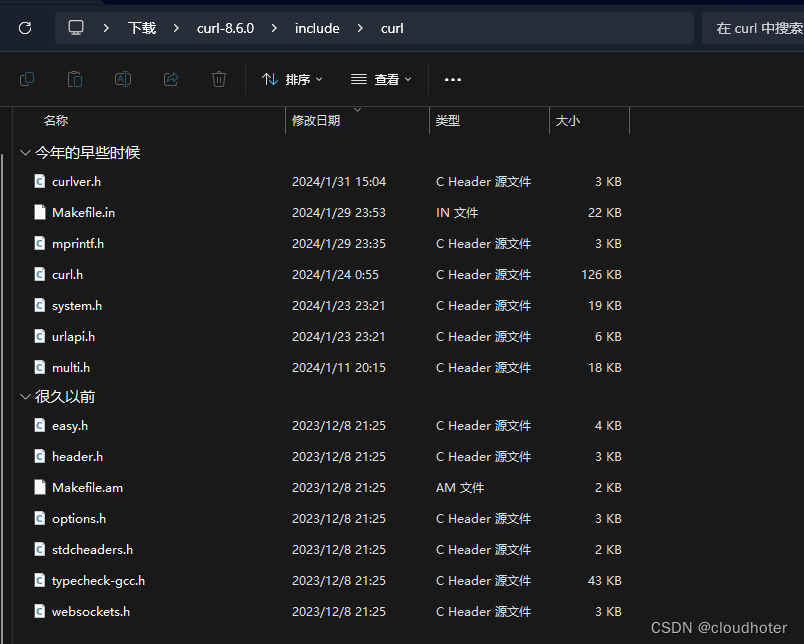Click the file icon of multi.h
Screen dimensions: 804x644
coord(40,368)
